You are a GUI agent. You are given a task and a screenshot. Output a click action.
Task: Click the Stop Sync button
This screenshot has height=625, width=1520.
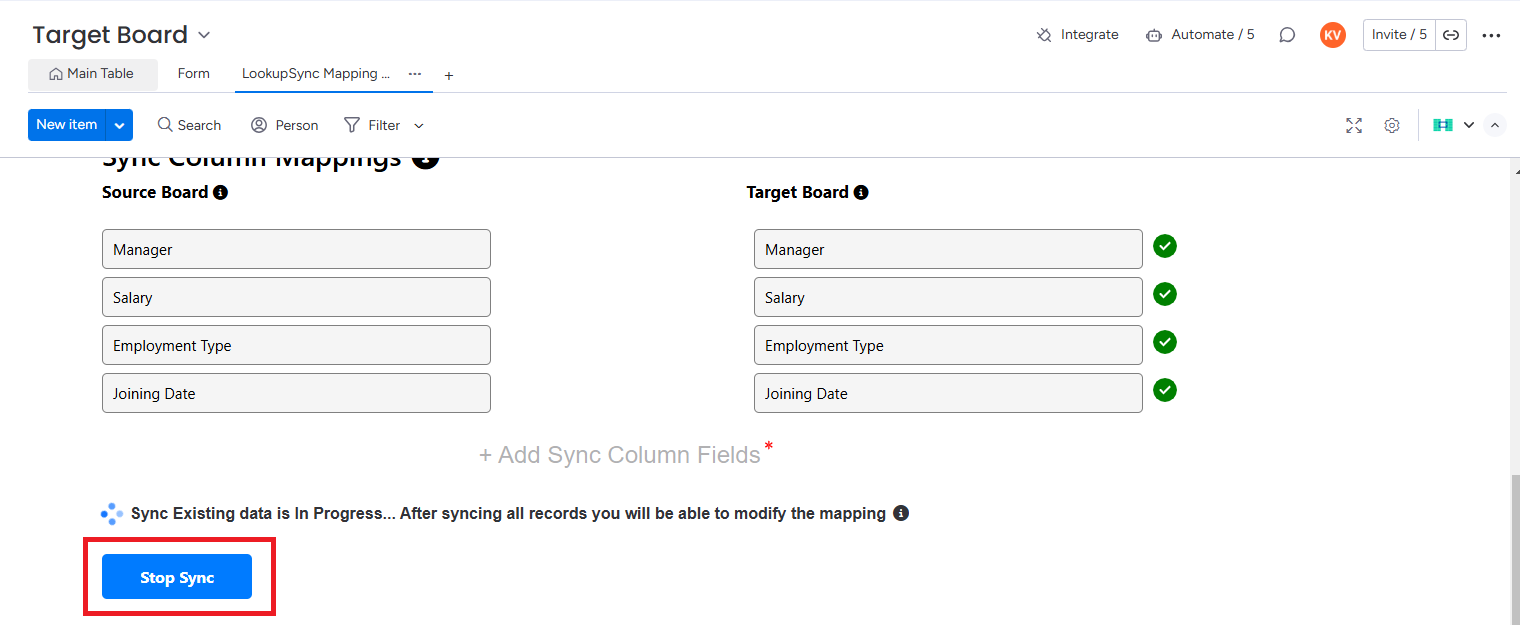(x=177, y=577)
